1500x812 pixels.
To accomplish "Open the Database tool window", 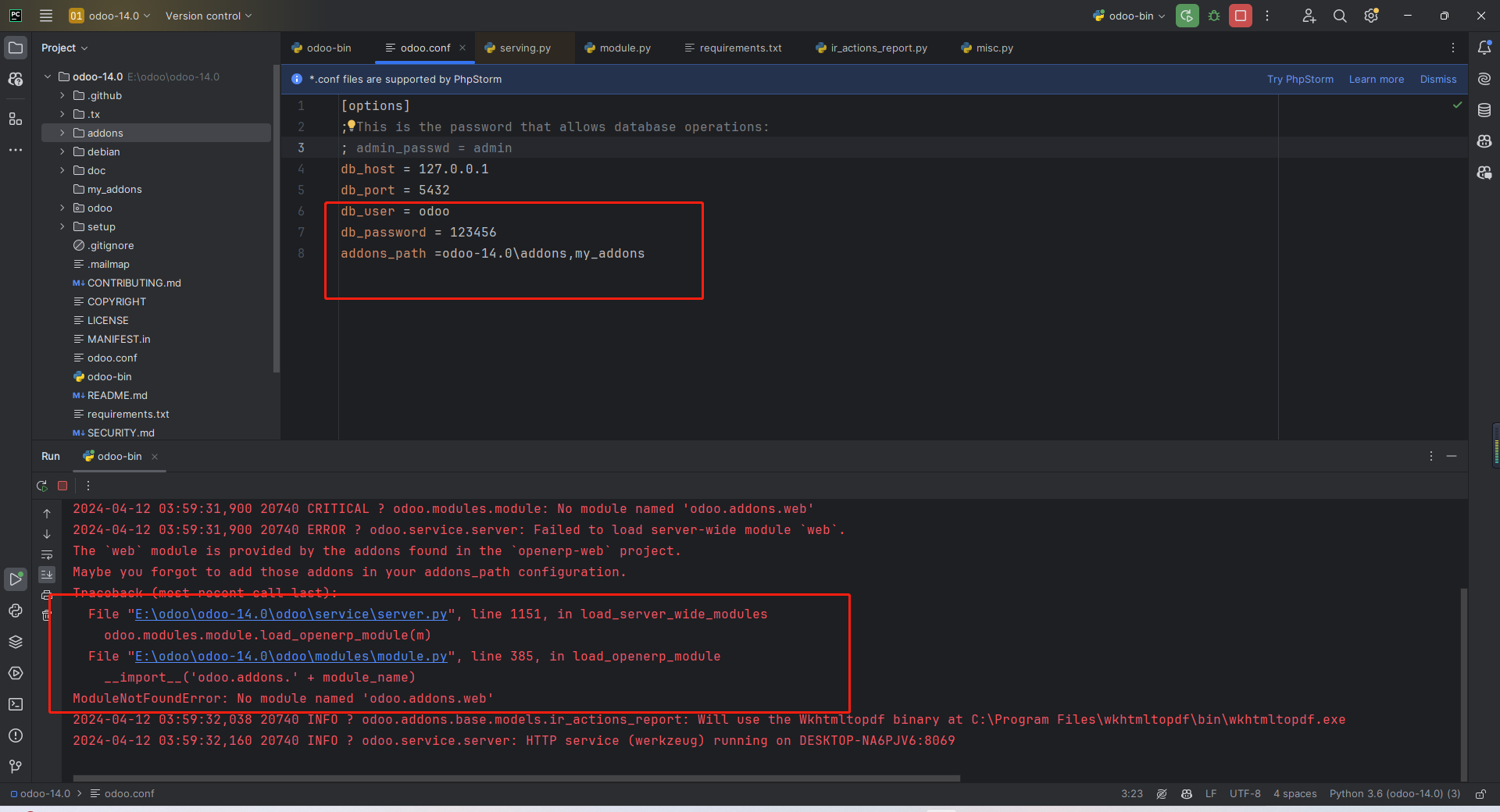I will point(1484,110).
